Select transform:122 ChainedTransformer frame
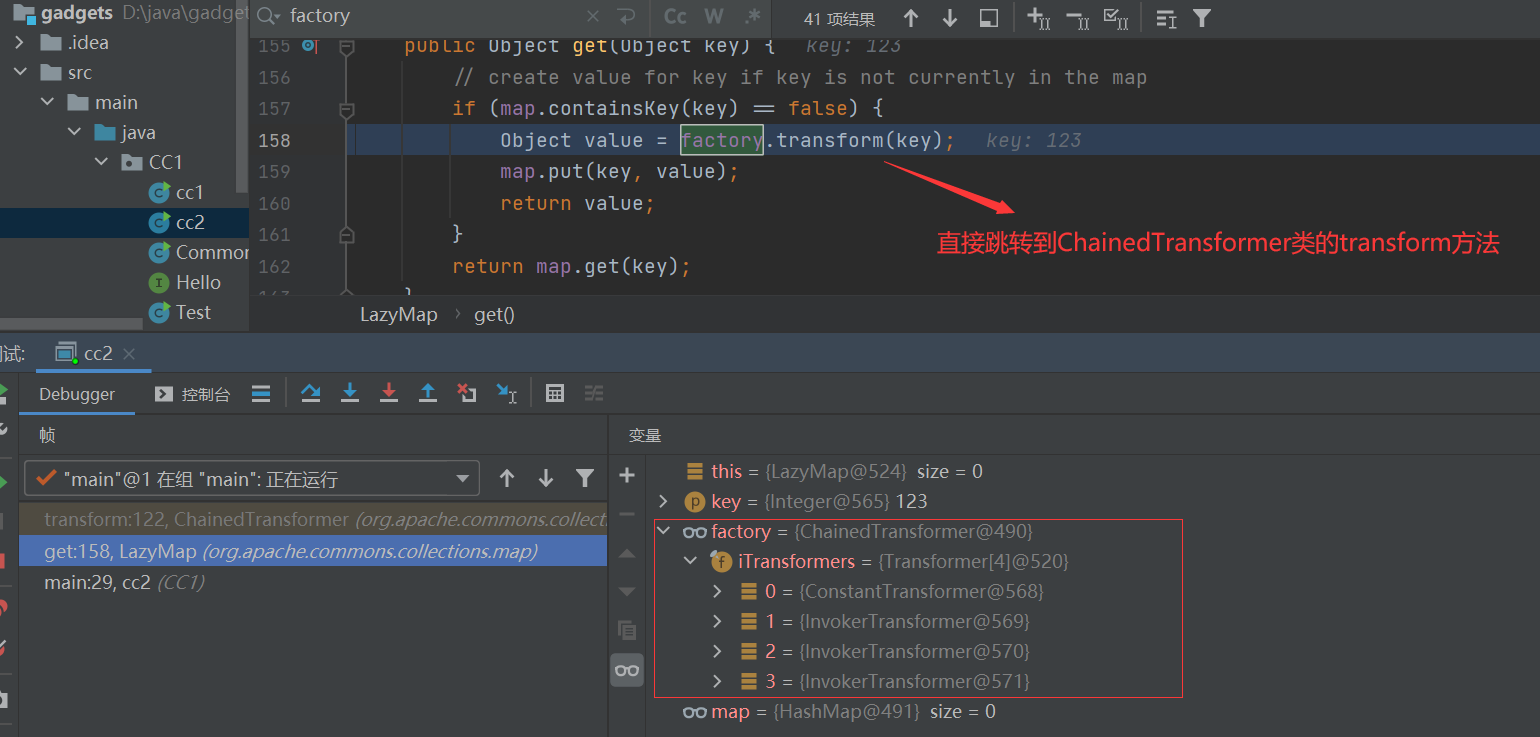The height and width of the screenshot is (737, 1540). [313, 520]
